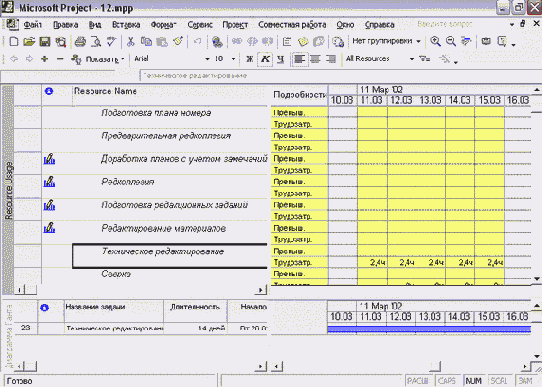Click the Print icon in toolbar
Image resolution: width=542 pixels, height=387 pixels.
80,42
